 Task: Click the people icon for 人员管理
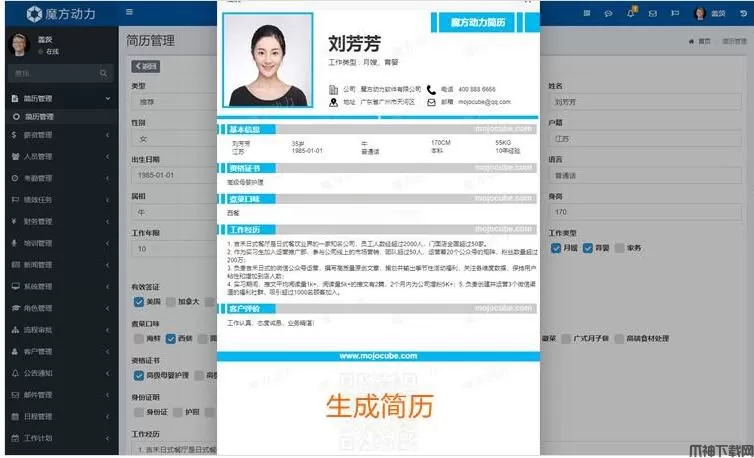click(15, 156)
